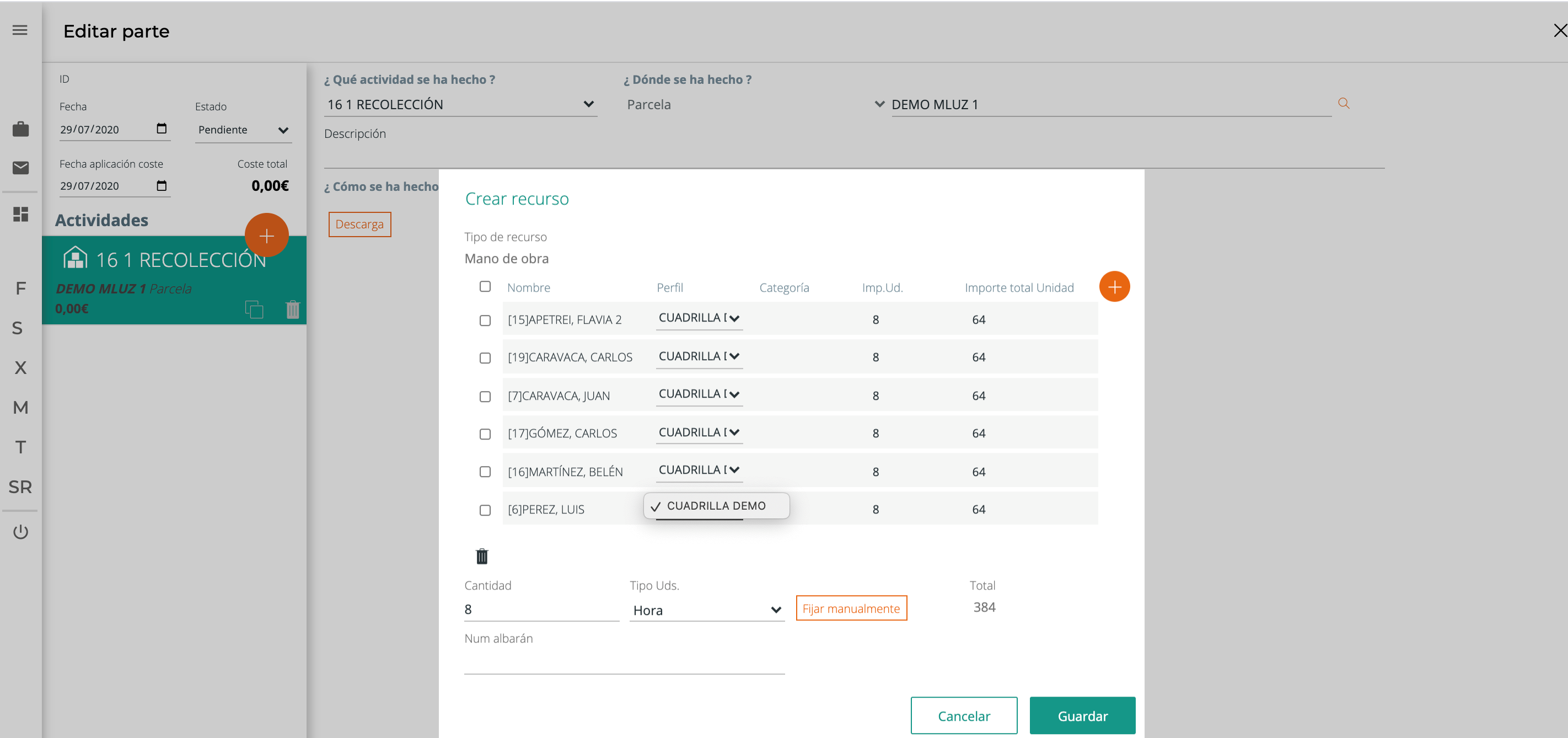This screenshot has height=738, width=1568.
Task: Open the activity 16 1 RECOLECCIÓN dropdown
Action: point(461,104)
